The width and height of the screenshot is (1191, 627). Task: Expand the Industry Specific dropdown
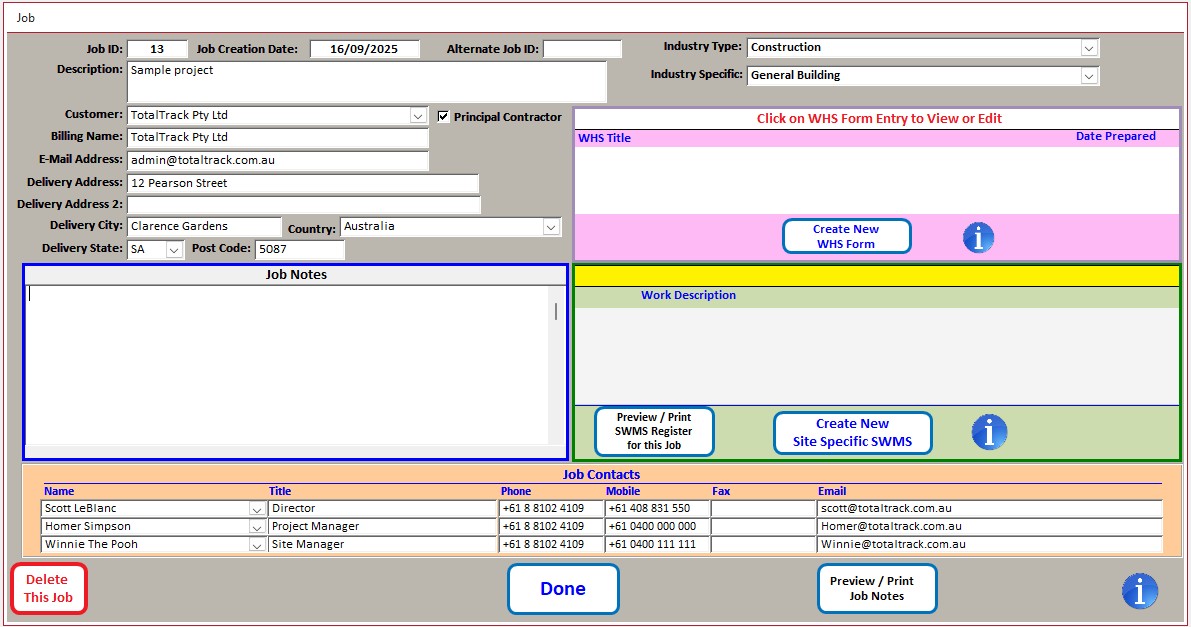pos(1090,75)
